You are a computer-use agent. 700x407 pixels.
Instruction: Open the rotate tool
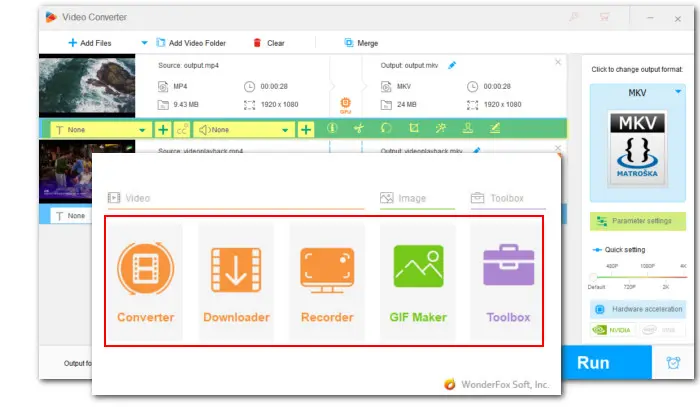point(386,129)
